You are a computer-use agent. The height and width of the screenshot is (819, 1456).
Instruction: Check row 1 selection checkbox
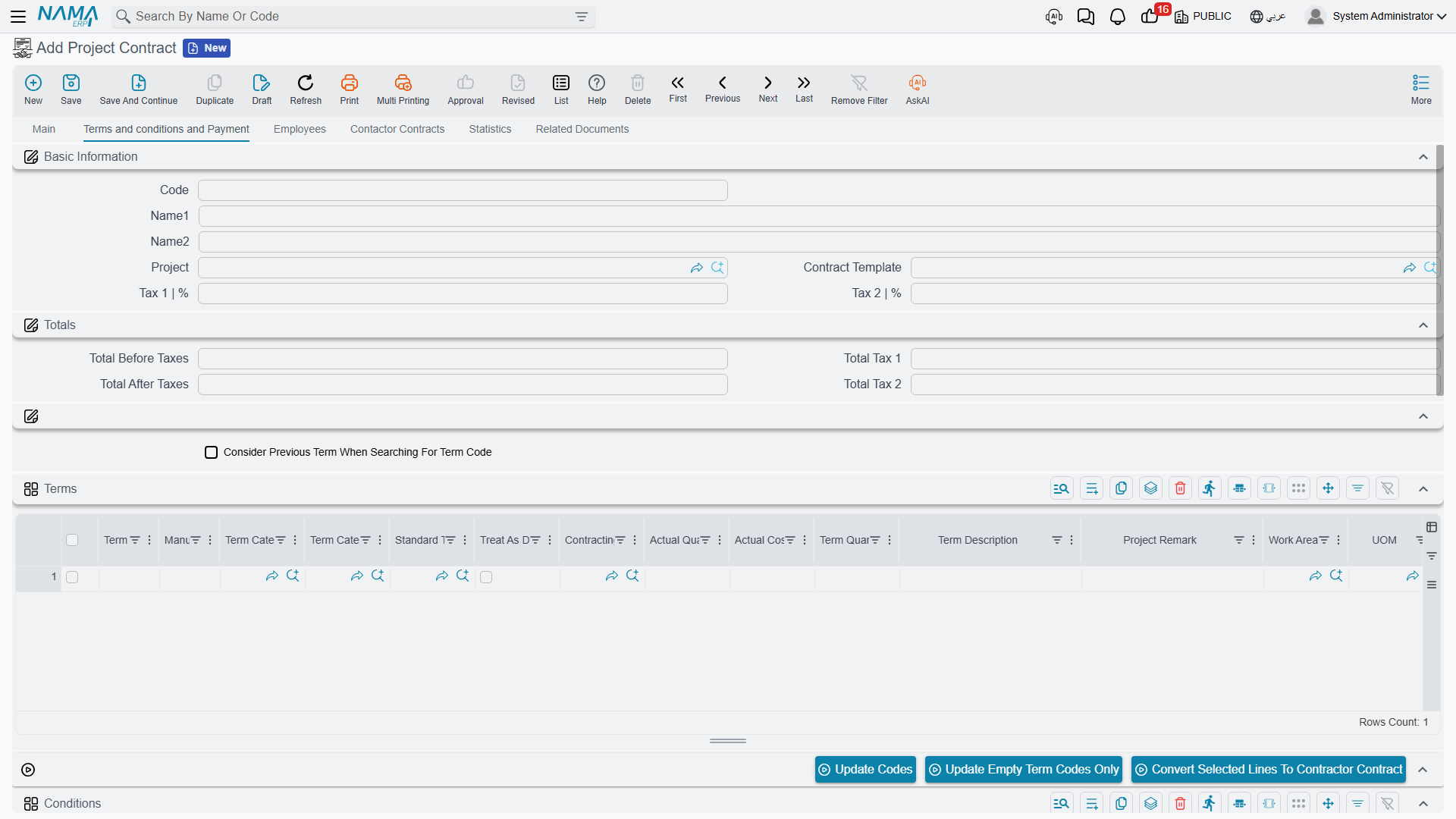coord(72,577)
